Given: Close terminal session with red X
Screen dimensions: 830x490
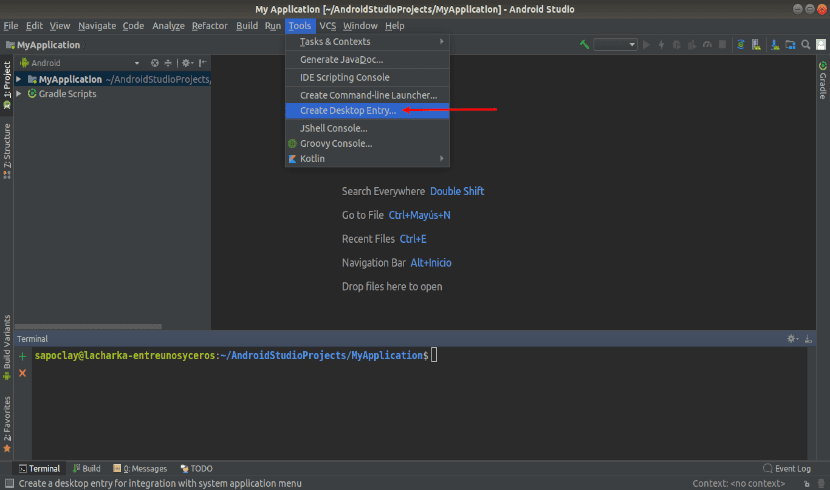Looking at the screenshot, I should point(22,373).
